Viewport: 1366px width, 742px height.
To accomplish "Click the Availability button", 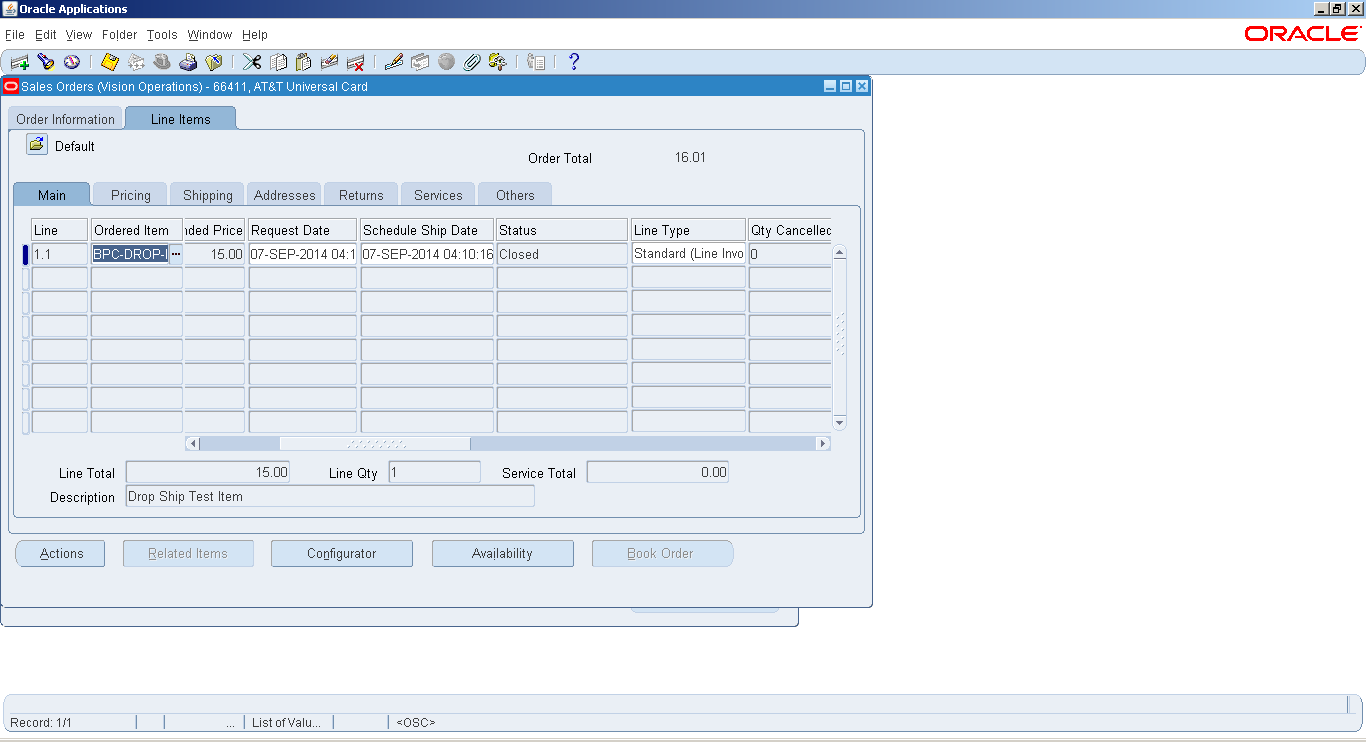I will tap(502, 553).
